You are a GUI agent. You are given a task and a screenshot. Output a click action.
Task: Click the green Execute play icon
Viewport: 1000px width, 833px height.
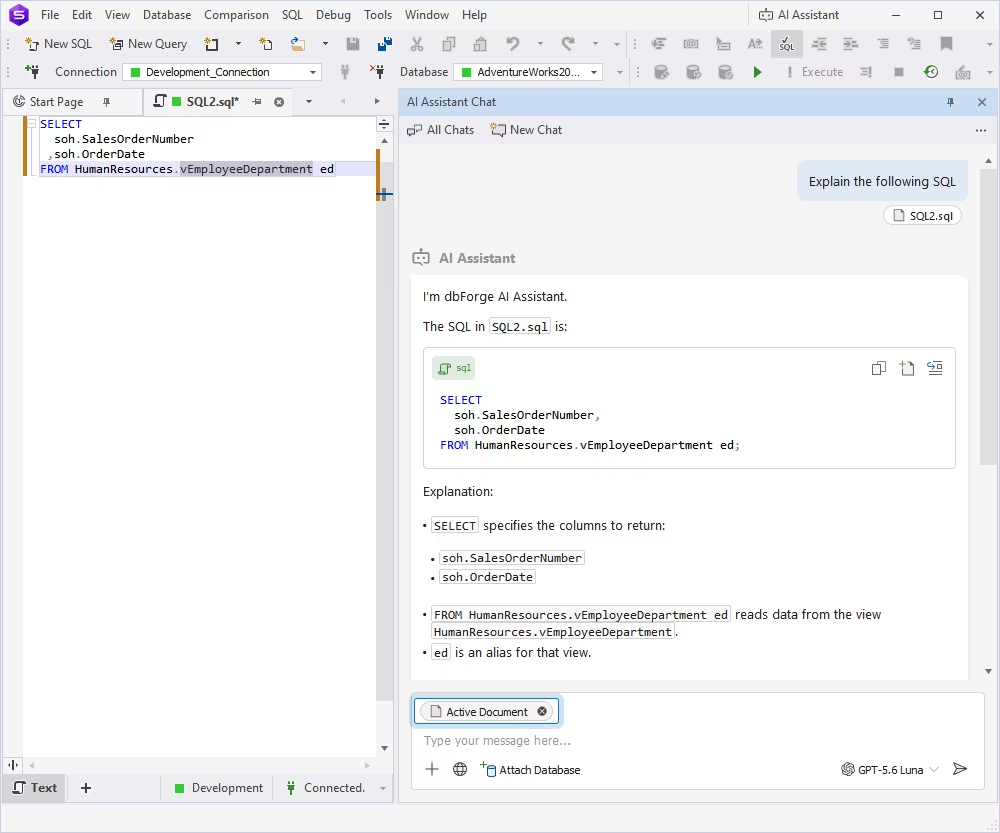click(757, 72)
